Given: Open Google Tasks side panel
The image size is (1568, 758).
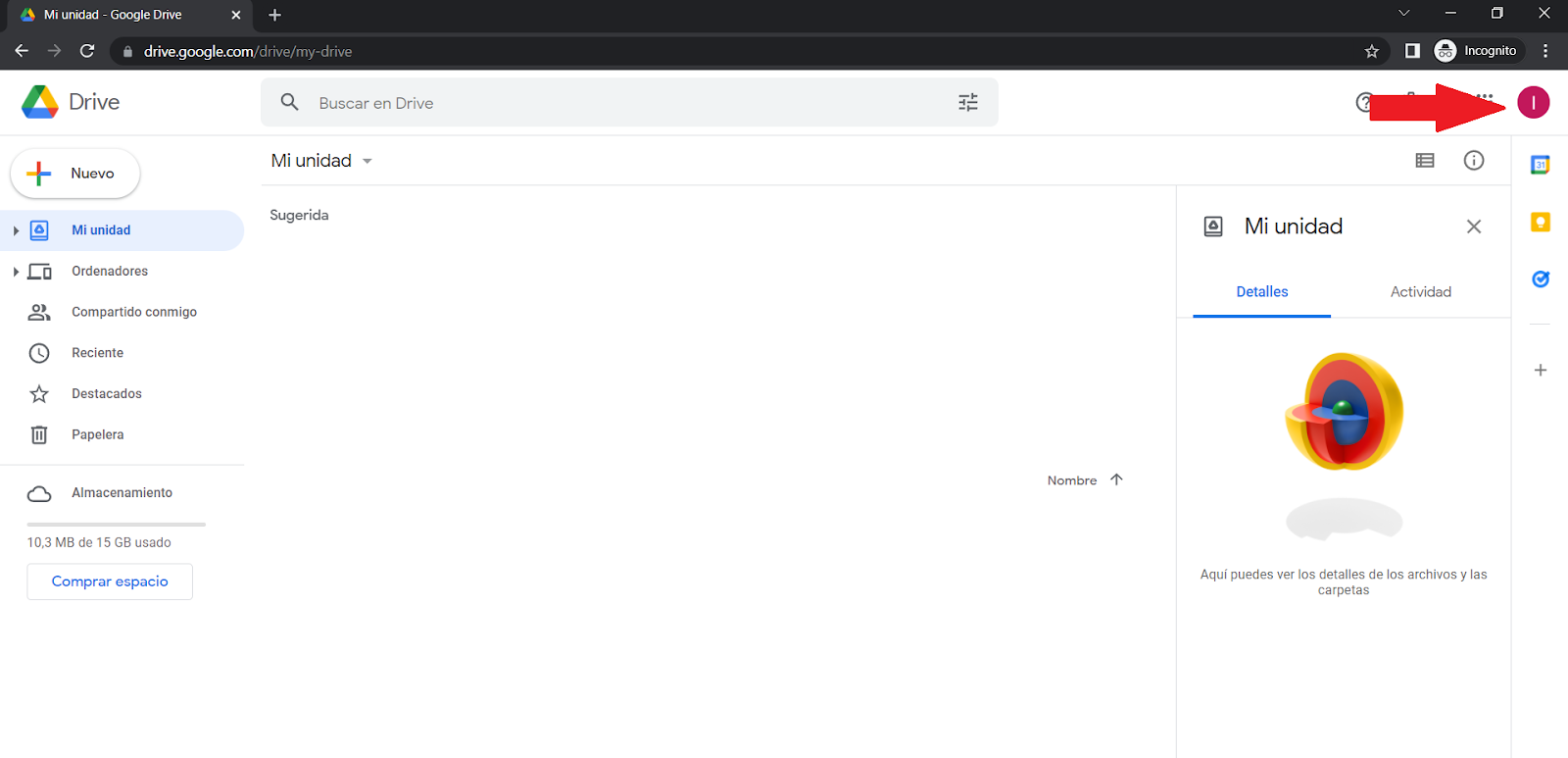Looking at the screenshot, I should pos(1541,279).
